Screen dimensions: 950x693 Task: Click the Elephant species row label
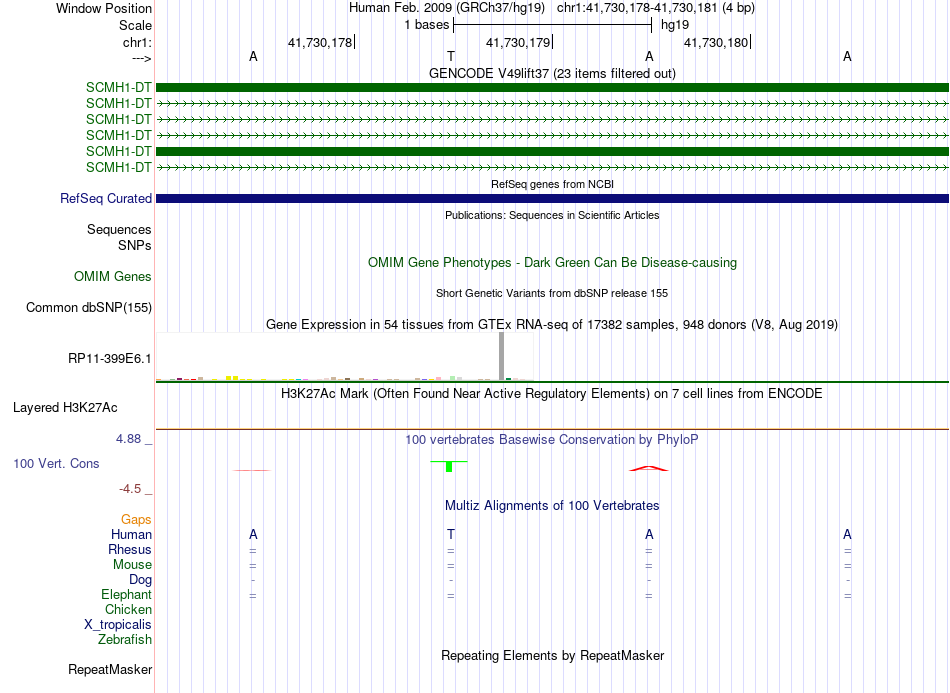(127, 594)
